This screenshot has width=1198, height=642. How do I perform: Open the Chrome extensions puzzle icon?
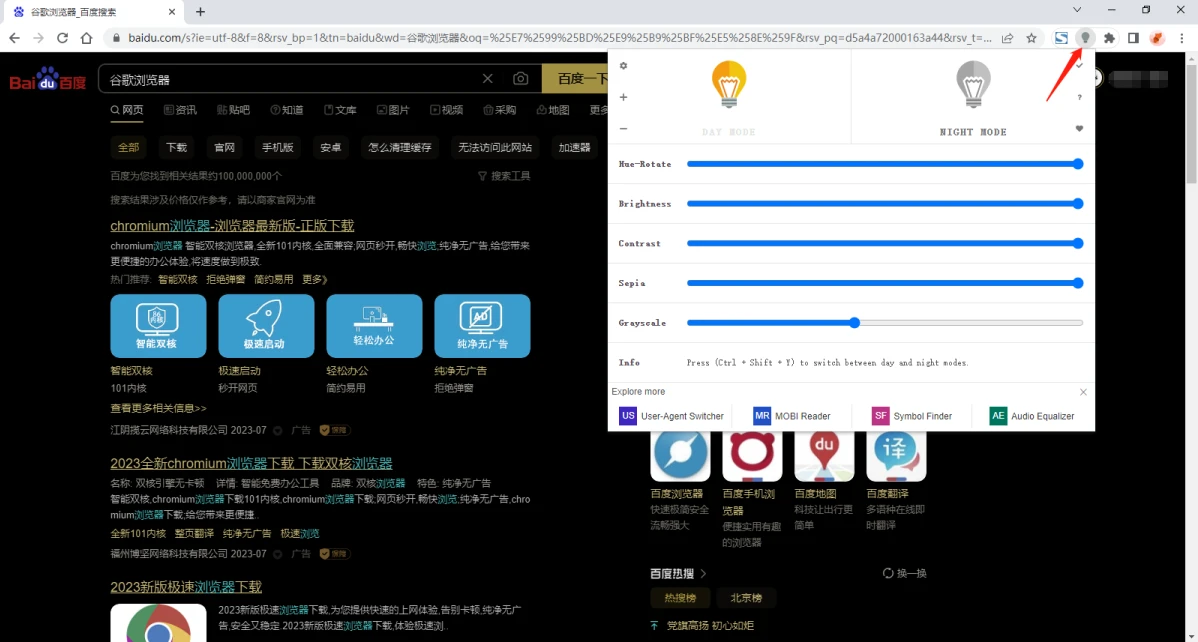pyautogui.click(x=1109, y=38)
